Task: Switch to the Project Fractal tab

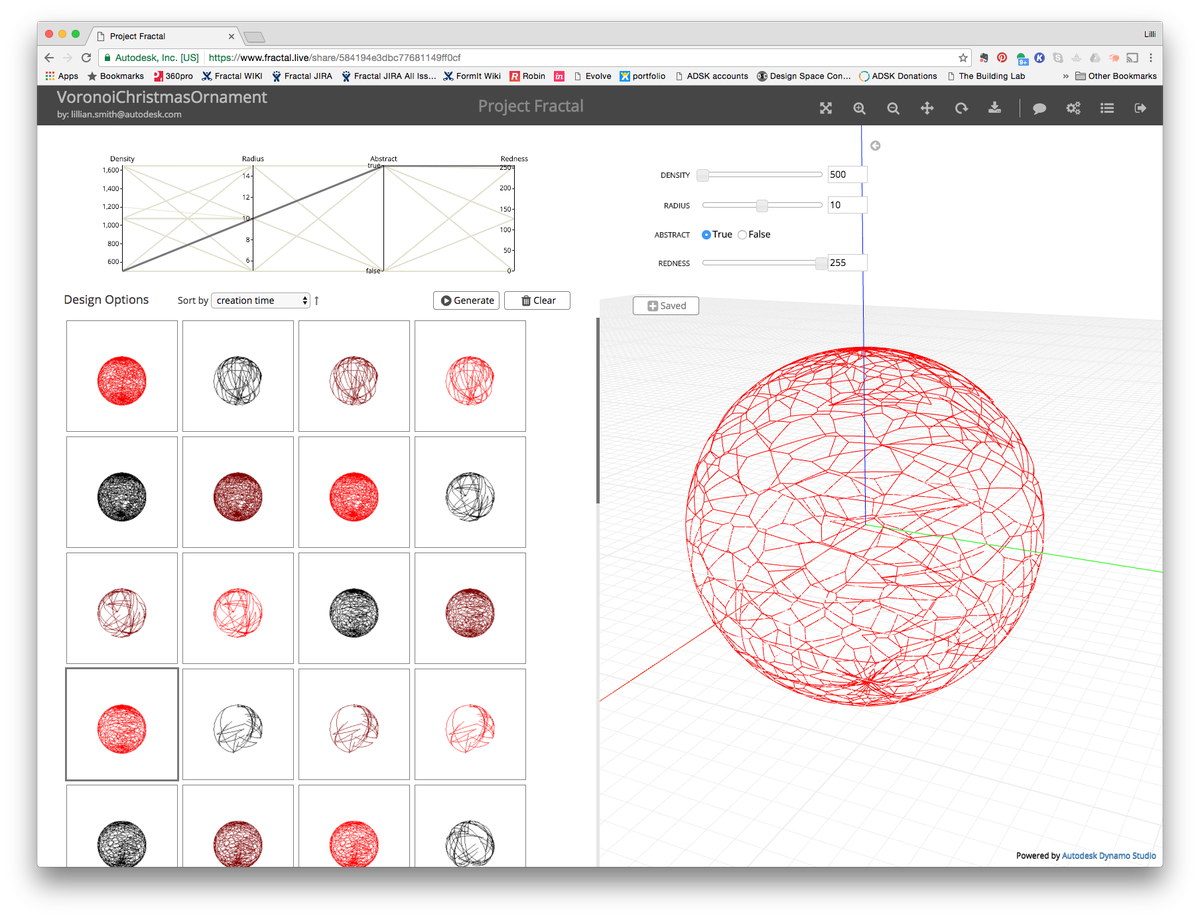Action: [165, 36]
